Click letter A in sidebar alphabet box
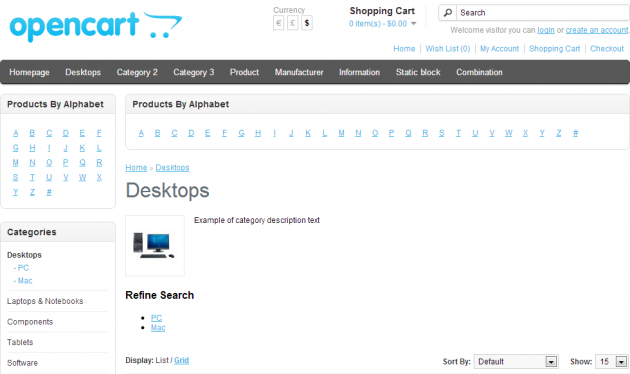 click(x=16, y=133)
